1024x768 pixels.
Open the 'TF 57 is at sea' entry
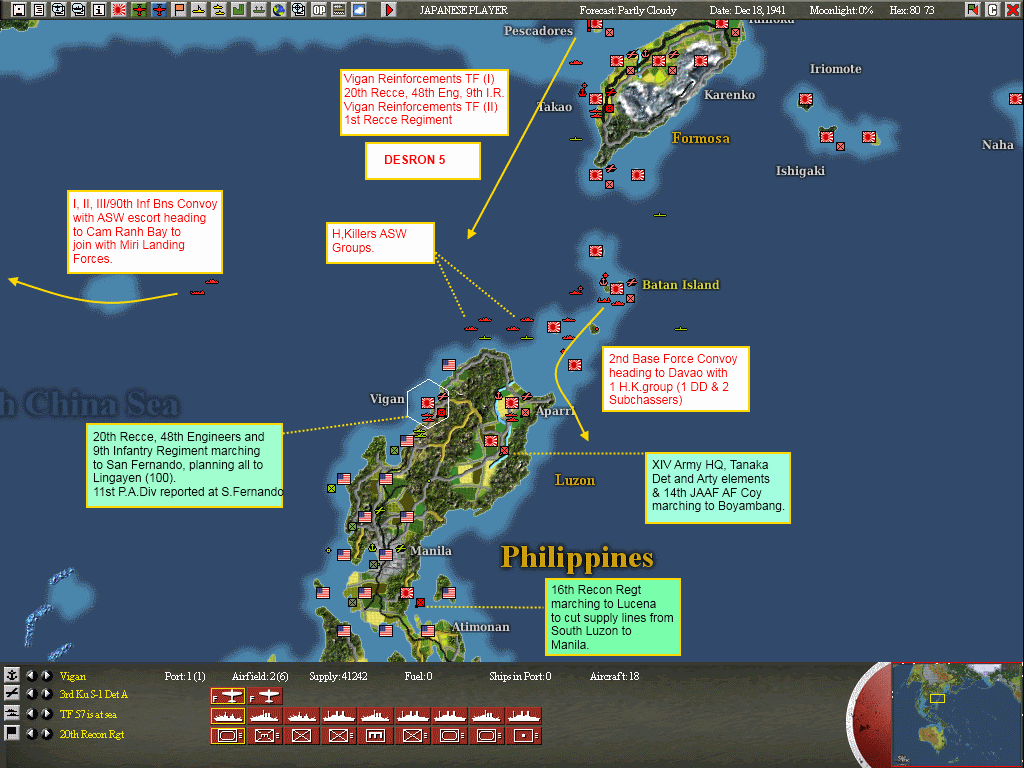pyautogui.click(x=88, y=714)
